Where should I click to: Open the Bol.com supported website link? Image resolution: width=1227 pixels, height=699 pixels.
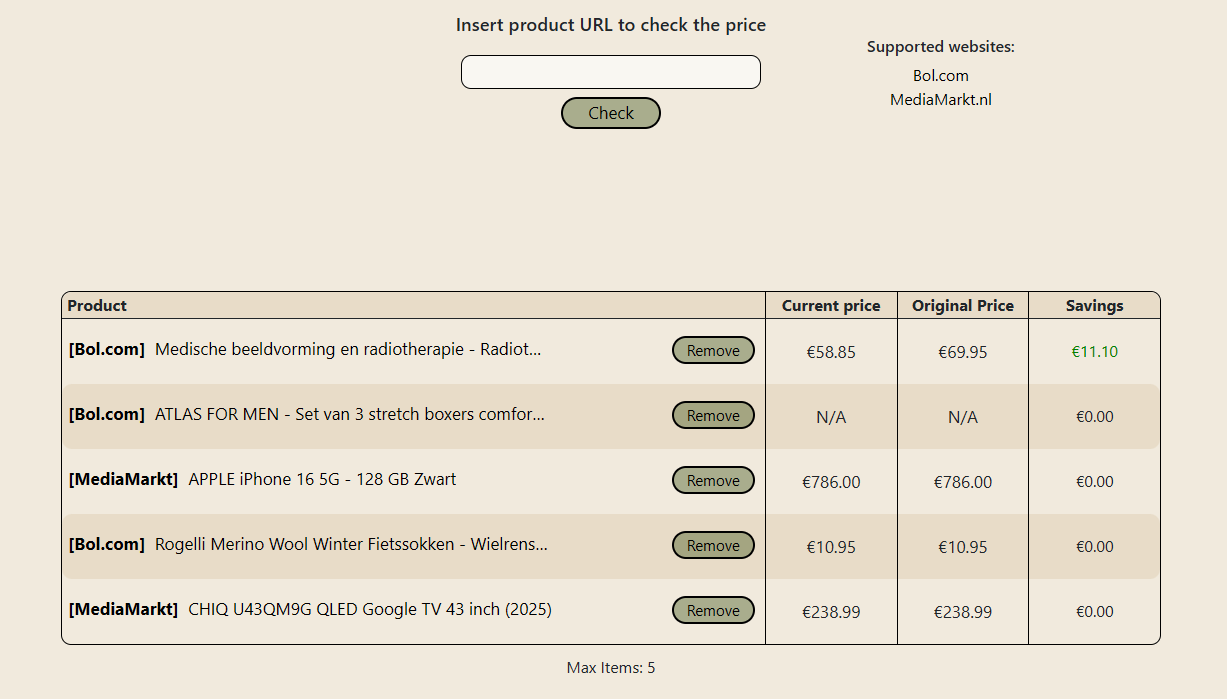coord(940,75)
